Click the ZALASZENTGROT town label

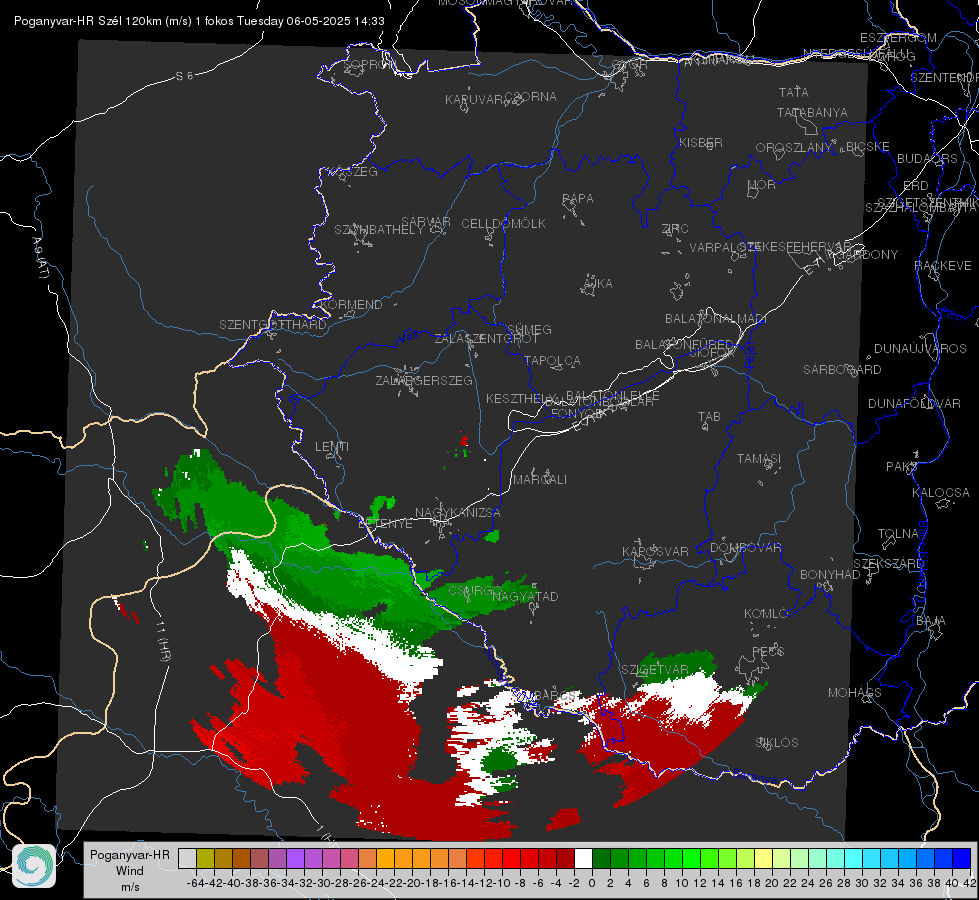pos(486,339)
